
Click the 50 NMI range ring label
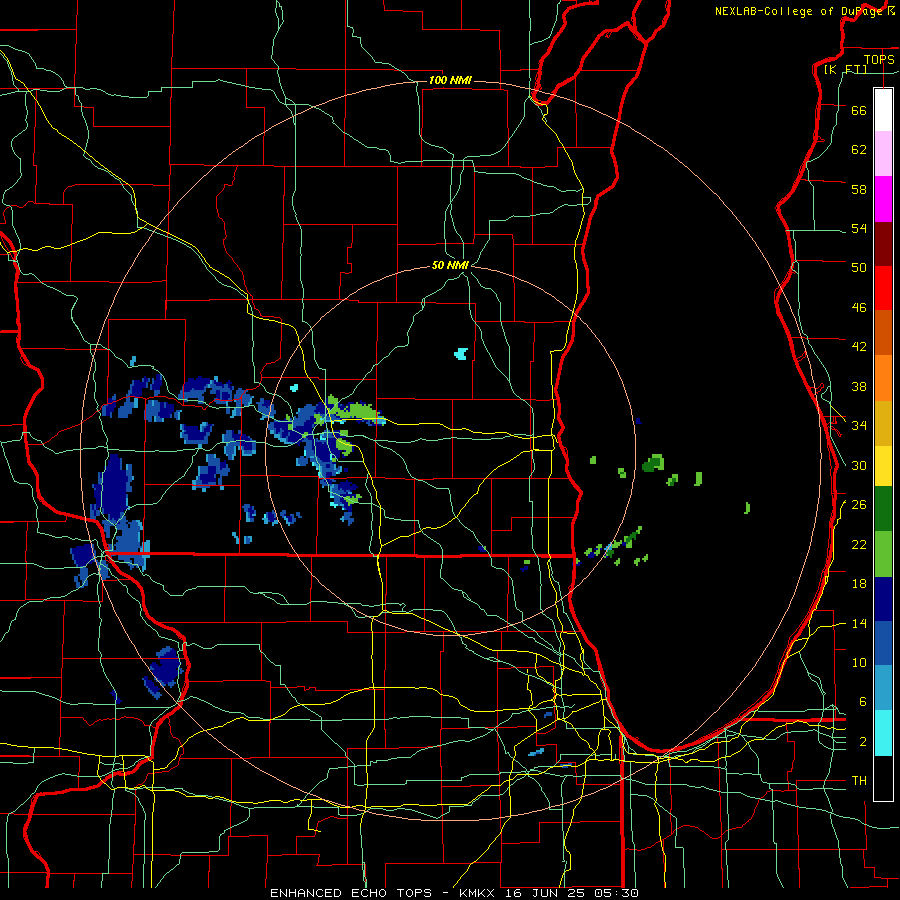point(451,265)
